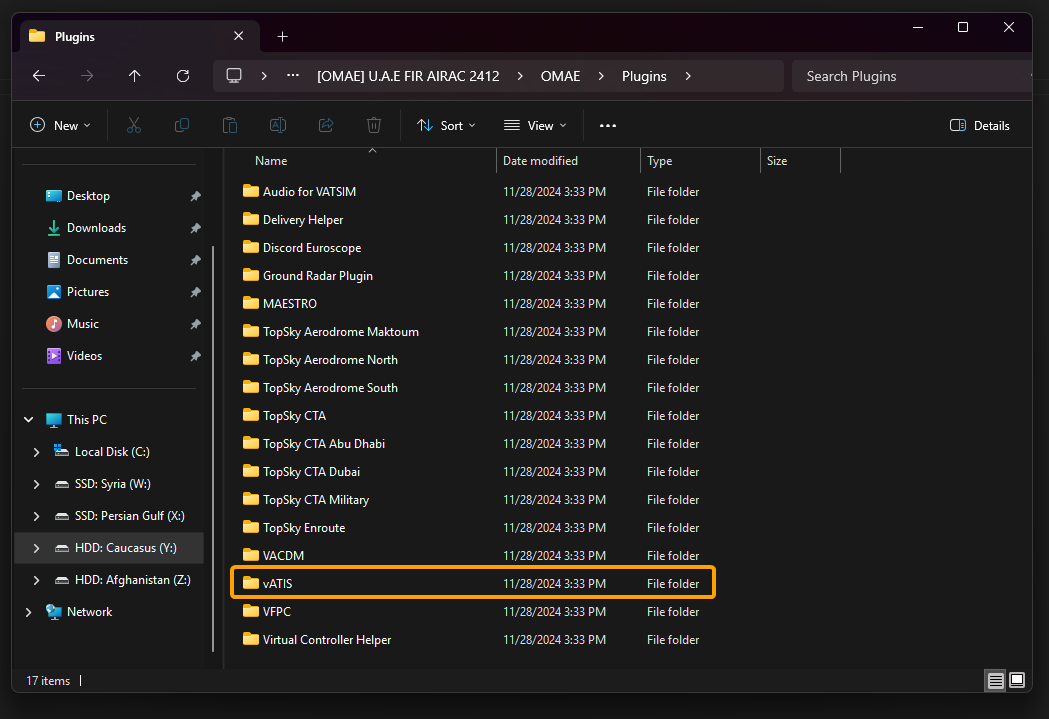Select the Plugins tab

click(139, 37)
